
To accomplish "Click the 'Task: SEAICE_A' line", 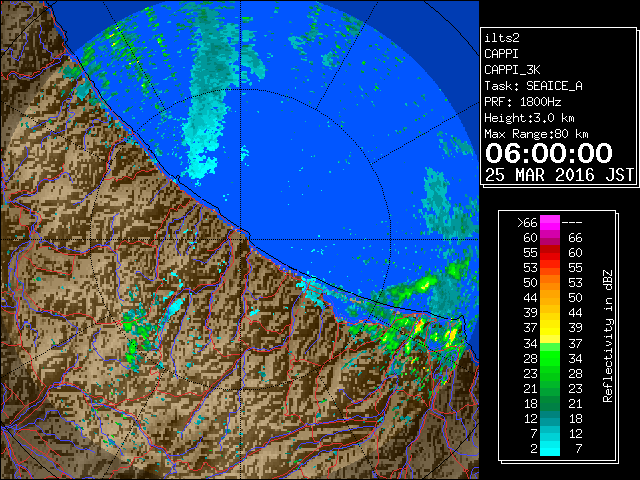I will pyautogui.click(x=533, y=86).
